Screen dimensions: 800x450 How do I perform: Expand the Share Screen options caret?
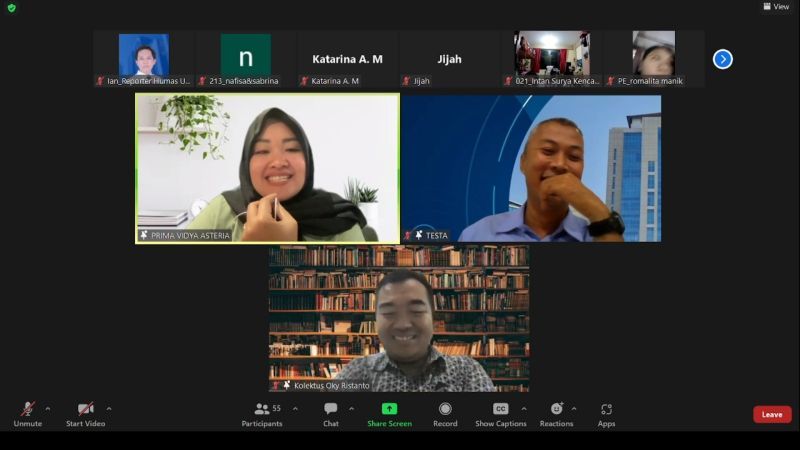point(413,408)
